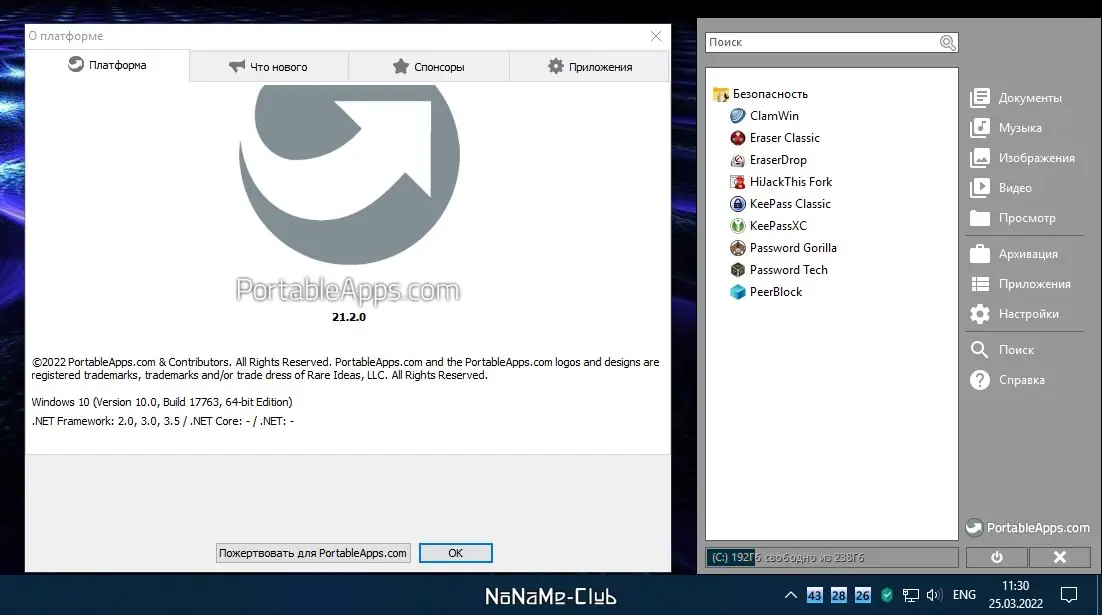Open PeerBlock app icon
This screenshot has width=1102, height=615.
[x=737, y=292]
